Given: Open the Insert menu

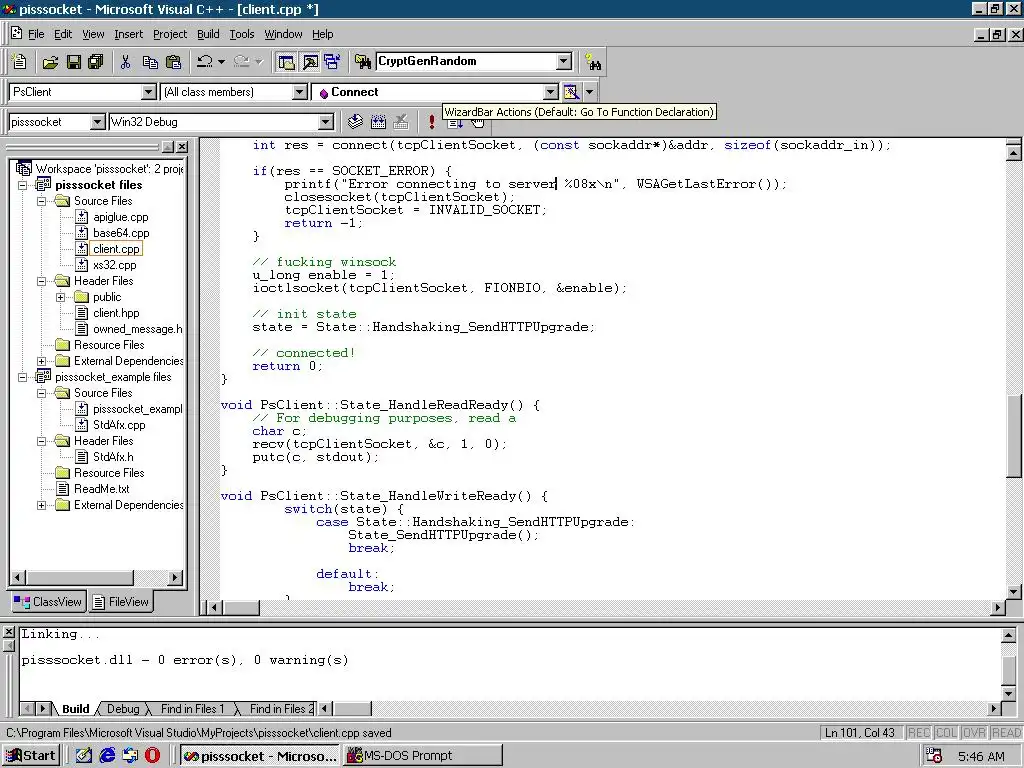Looking at the screenshot, I should 128,34.
